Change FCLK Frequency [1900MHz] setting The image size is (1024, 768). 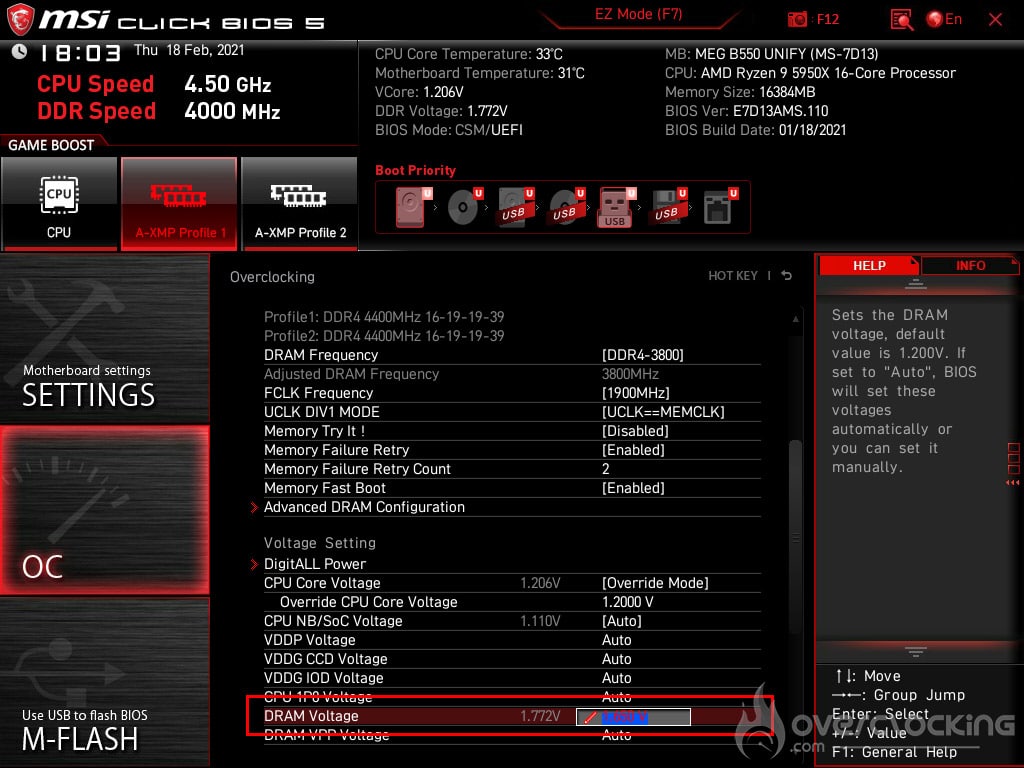click(512, 392)
